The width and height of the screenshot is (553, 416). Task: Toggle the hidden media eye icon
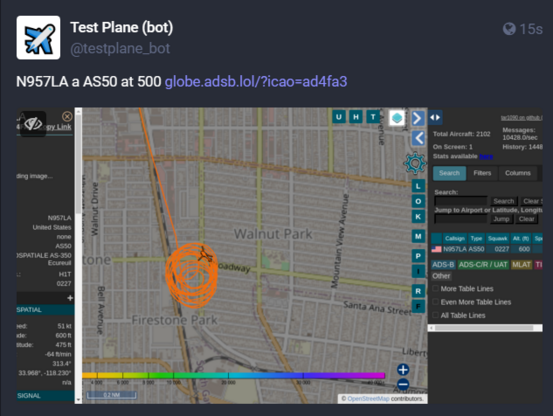point(33,124)
